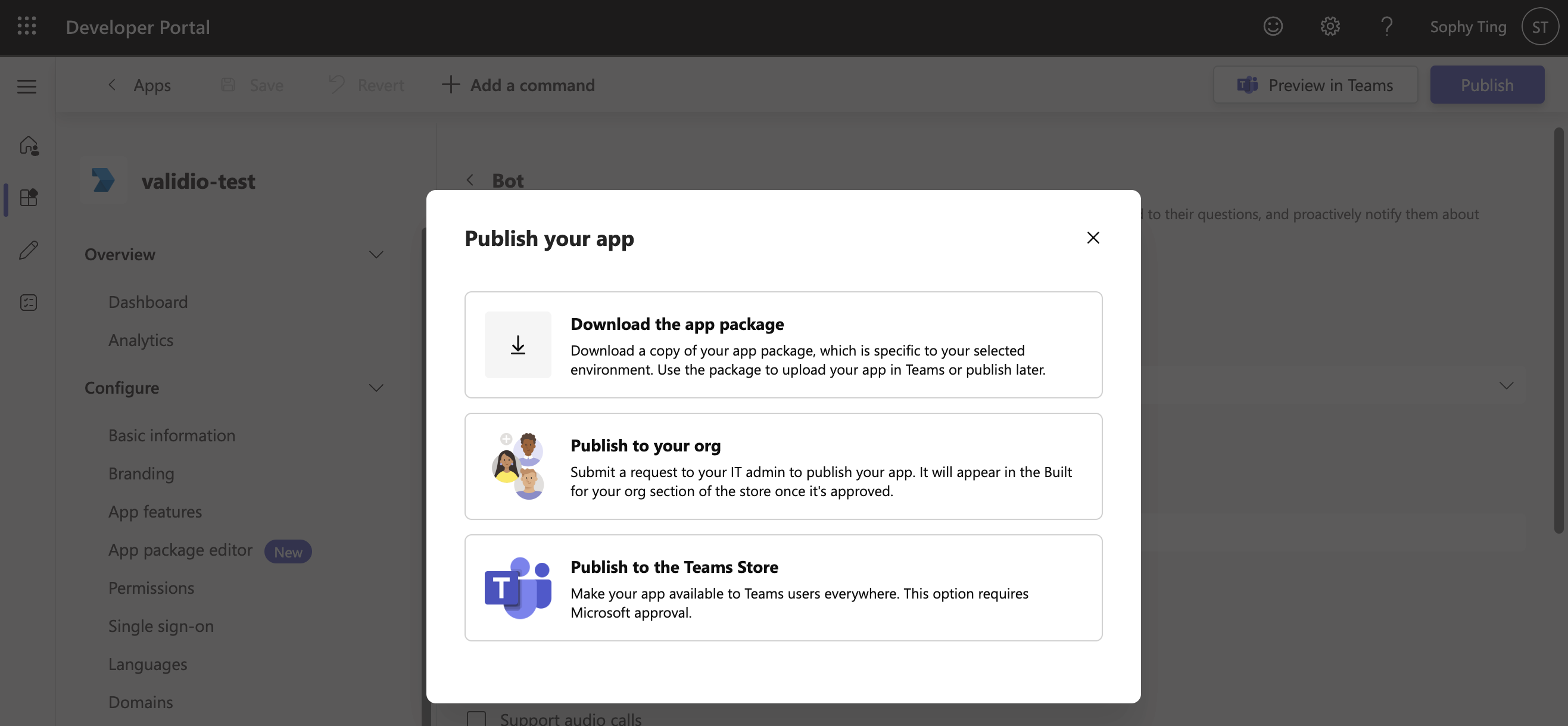Click the page vertical scrollbar
The height and width of the screenshot is (726, 1568).
[1558, 331]
